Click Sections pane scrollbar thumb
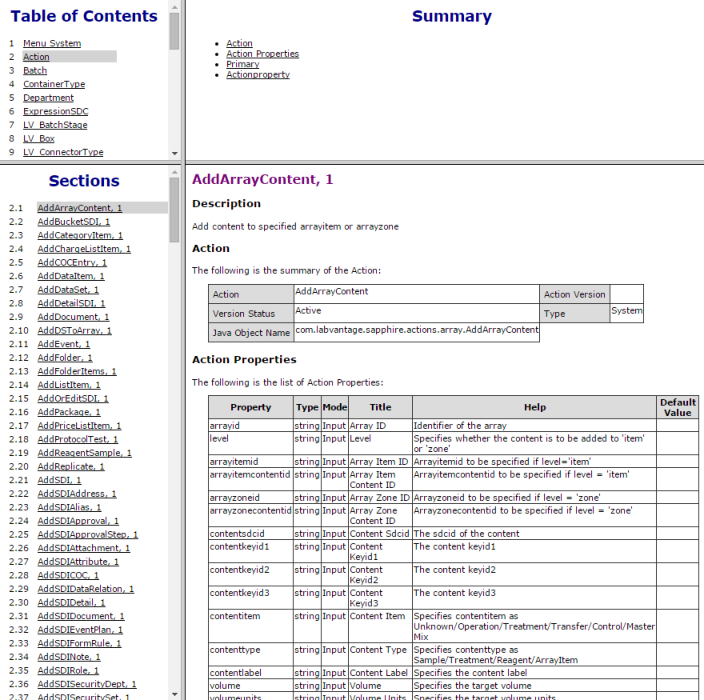This screenshot has height=700, width=704. (174, 210)
